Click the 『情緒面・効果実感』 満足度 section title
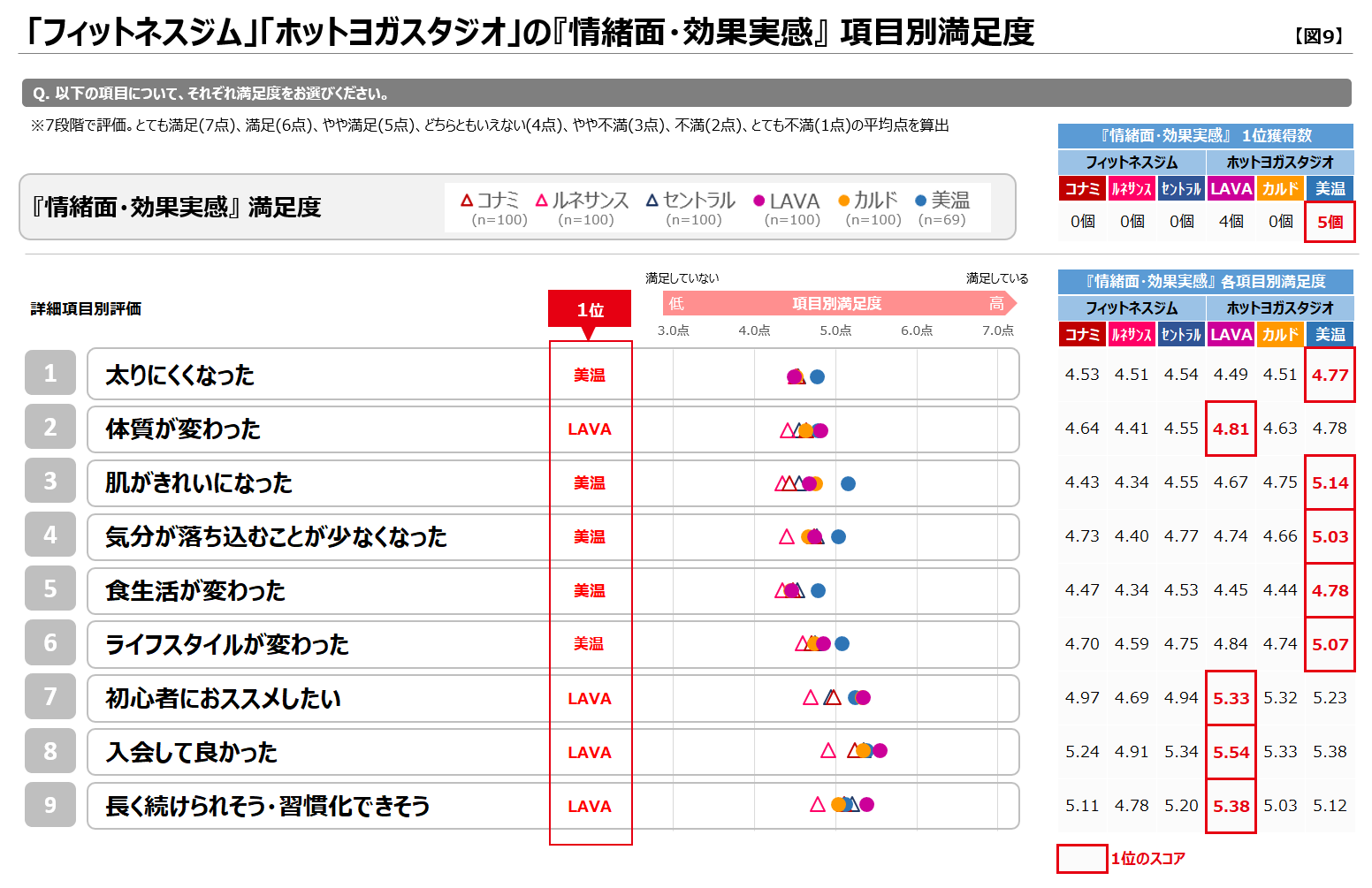The height and width of the screenshot is (888, 1372). tap(176, 207)
